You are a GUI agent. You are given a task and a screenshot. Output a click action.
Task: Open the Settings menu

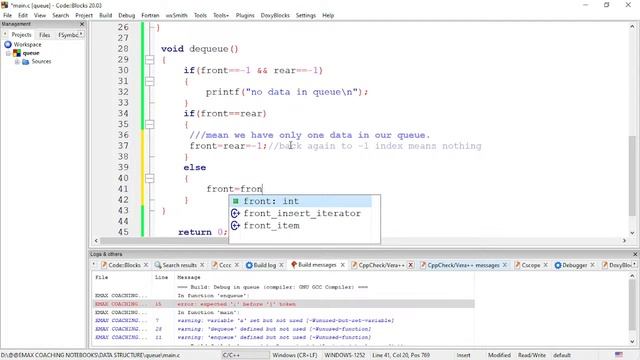click(306, 15)
